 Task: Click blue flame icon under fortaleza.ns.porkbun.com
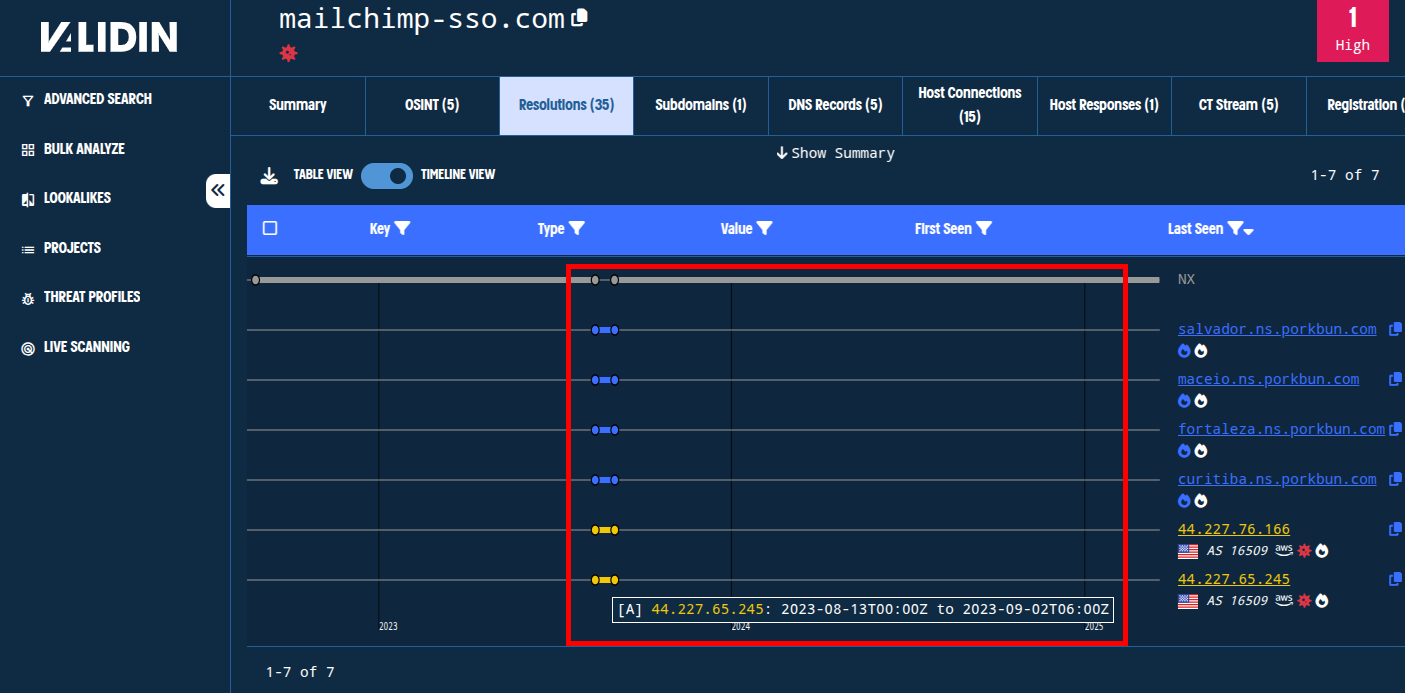click(x=1185, y=450)
